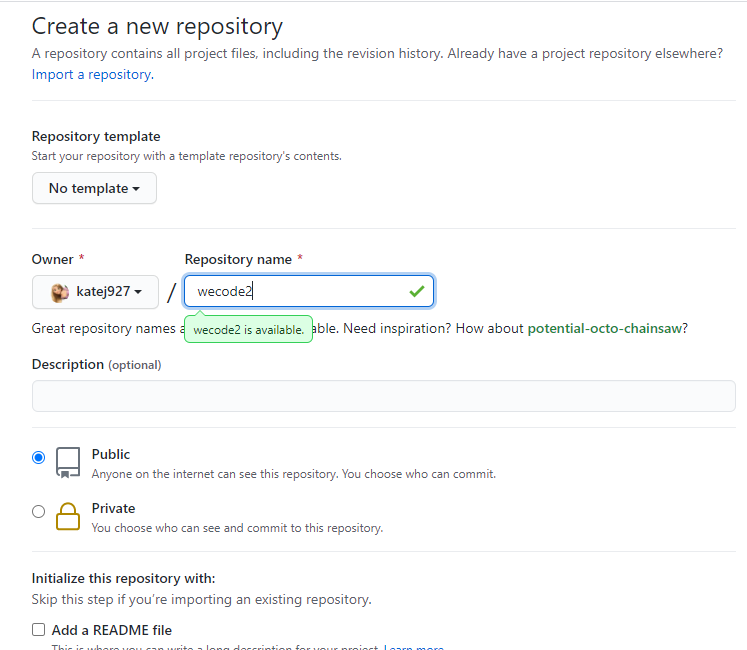This screenshot has width=747, height=650.
Task: Select the Private radio button
Action: pos(39,511)
